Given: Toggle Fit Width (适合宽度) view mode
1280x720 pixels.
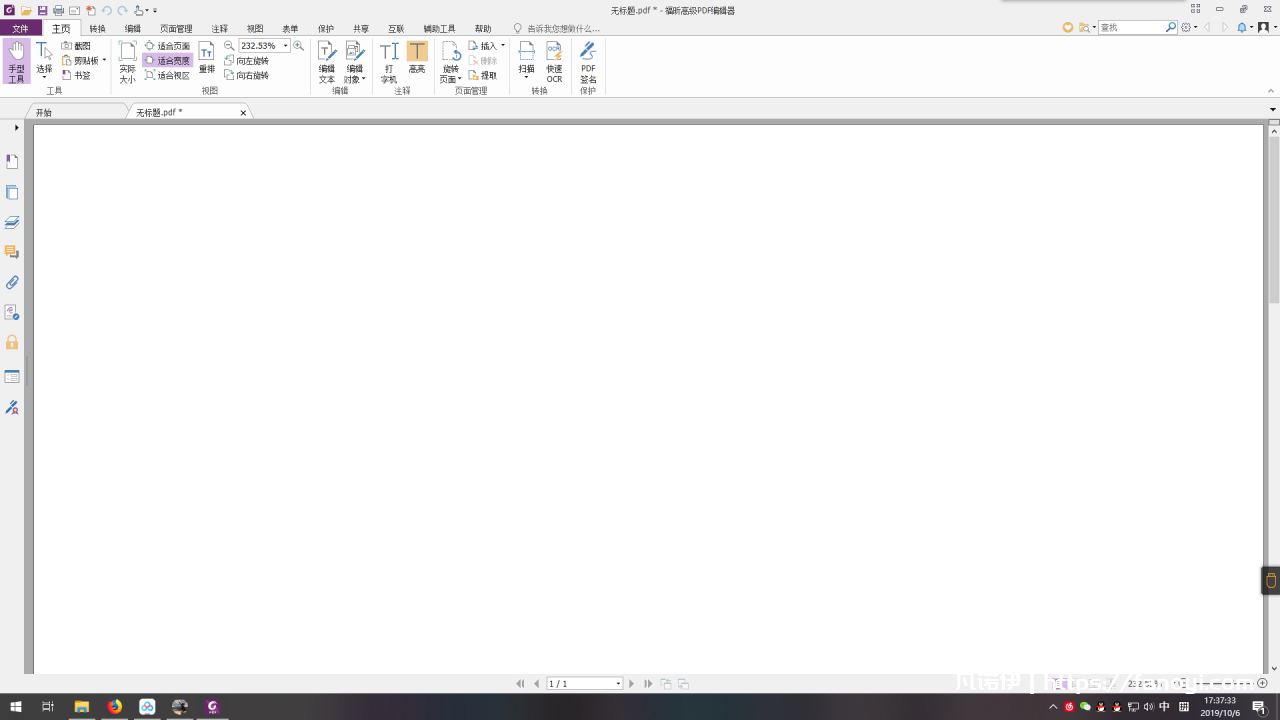Looking at the screenshot, I should tap(167, 61).
